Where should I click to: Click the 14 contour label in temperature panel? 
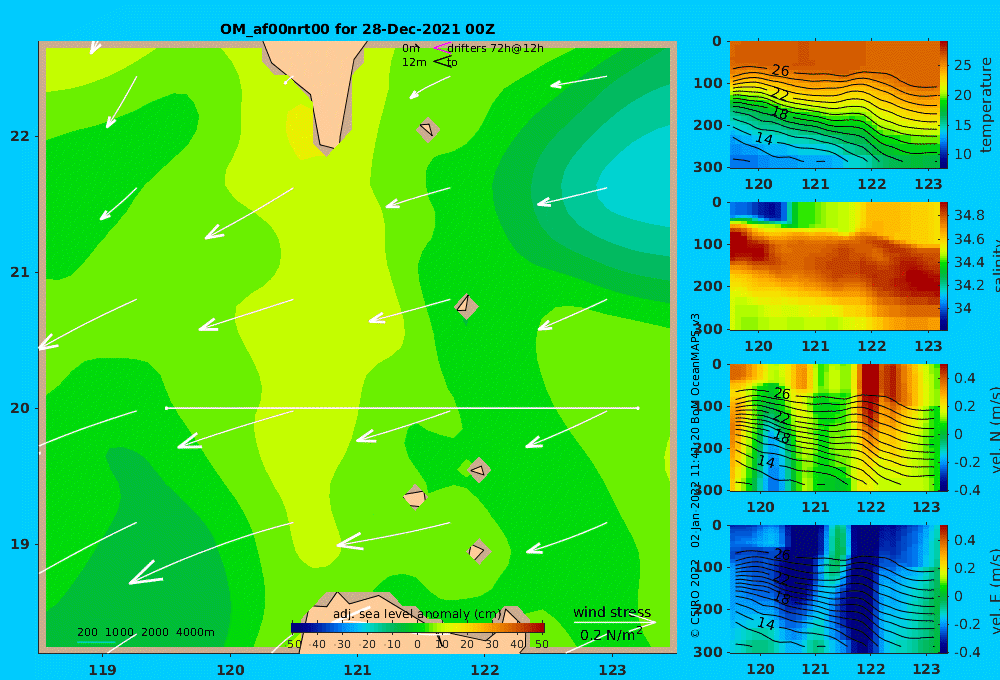coord(763,138)
